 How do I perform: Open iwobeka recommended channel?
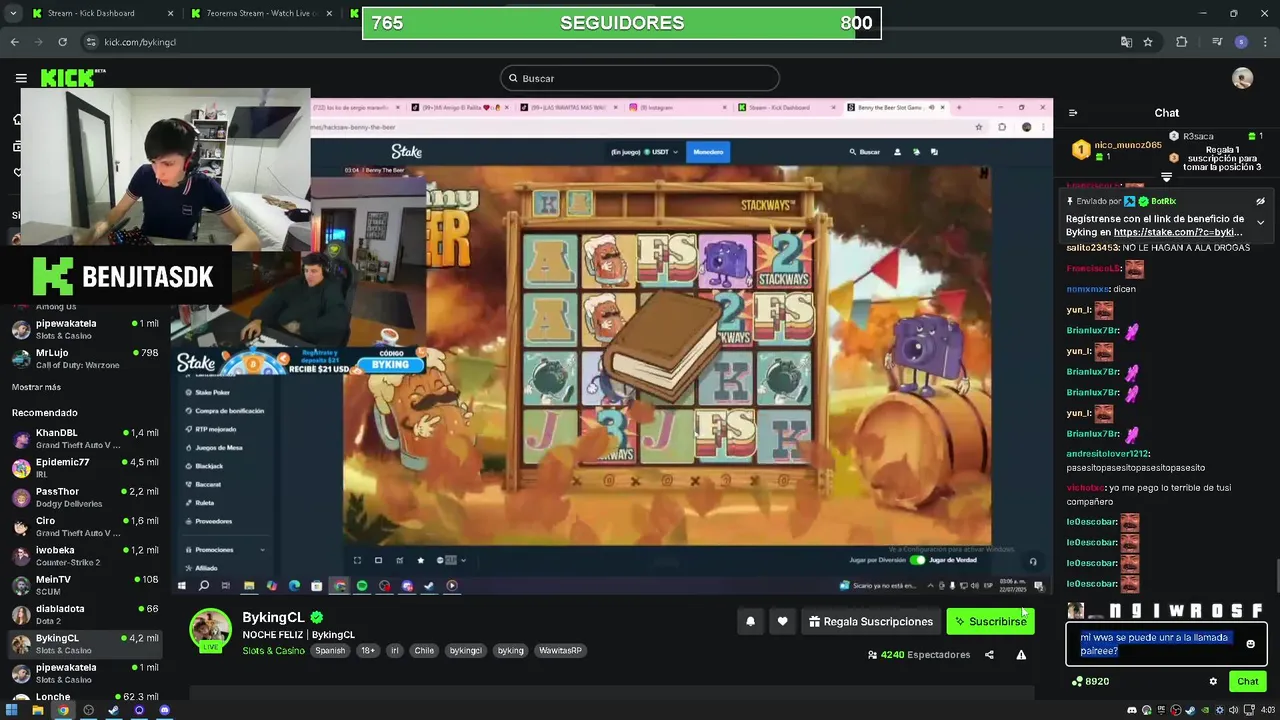[85, 556]
